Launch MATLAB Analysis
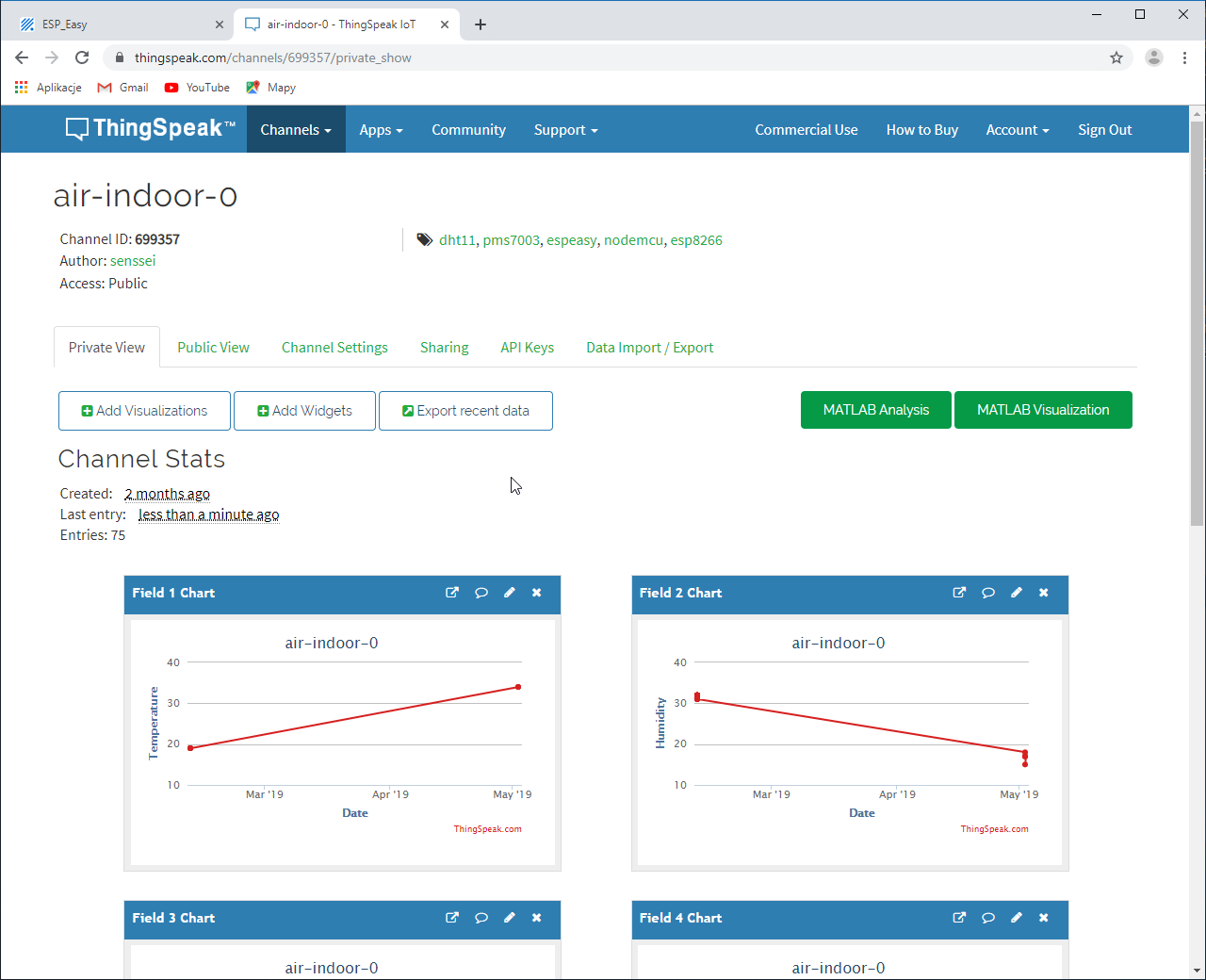The width and height of the screenshot is (1206, 980). point(876,410)
